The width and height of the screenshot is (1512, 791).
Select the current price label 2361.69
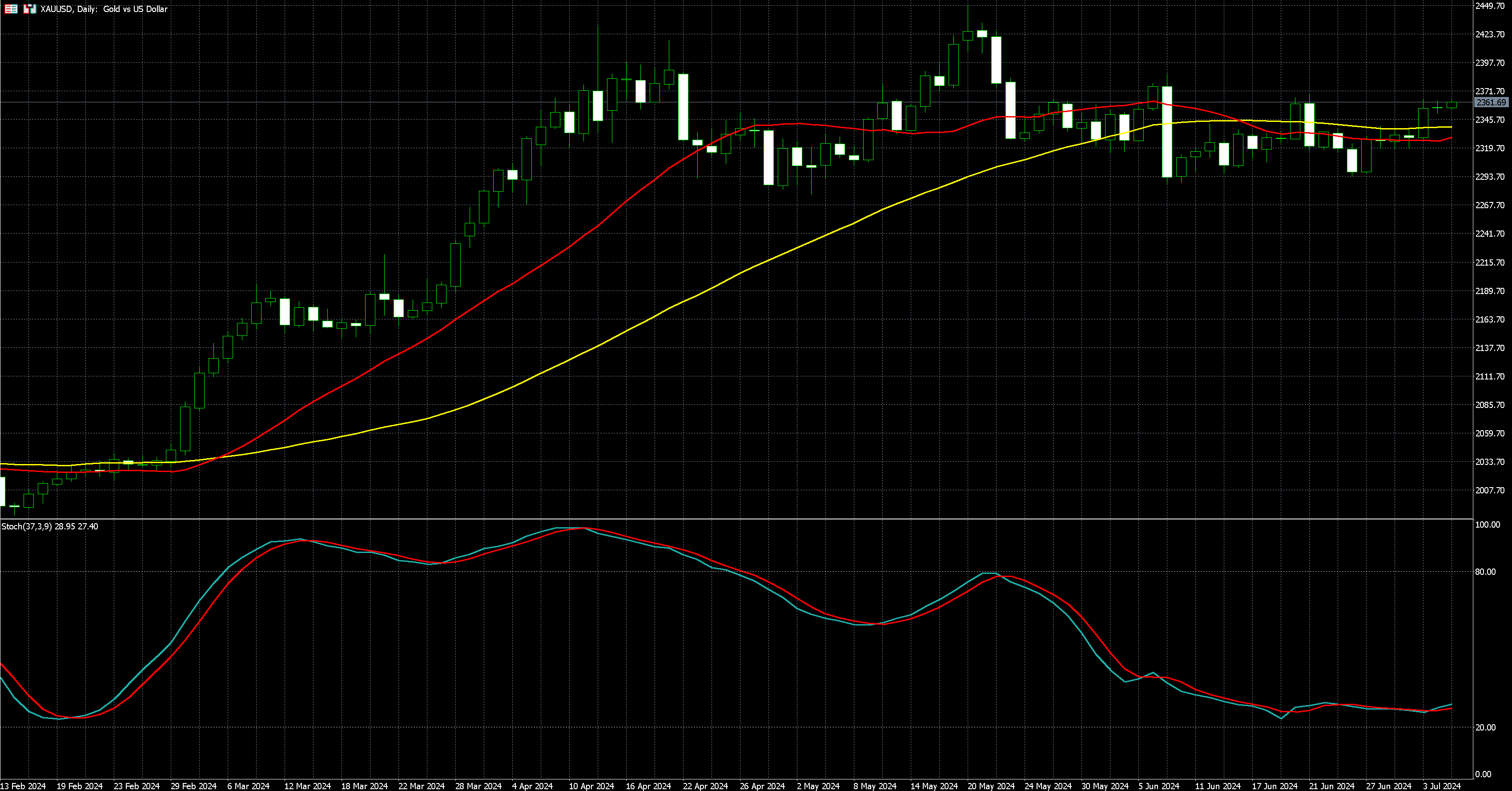pyautogui.click(x=1491, y=102)
